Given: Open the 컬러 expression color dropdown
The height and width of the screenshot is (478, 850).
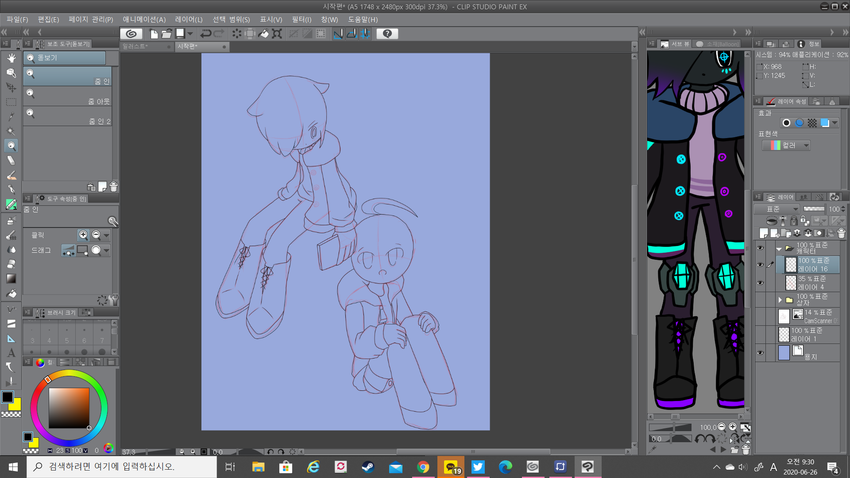Looking at the screenshot, I should [x=786, y=145].
